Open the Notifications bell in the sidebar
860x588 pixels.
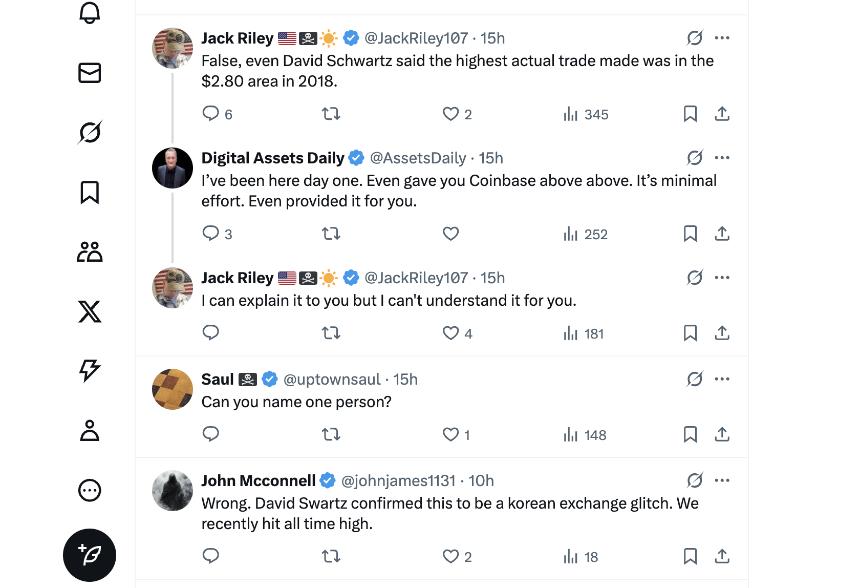point(90,13)
